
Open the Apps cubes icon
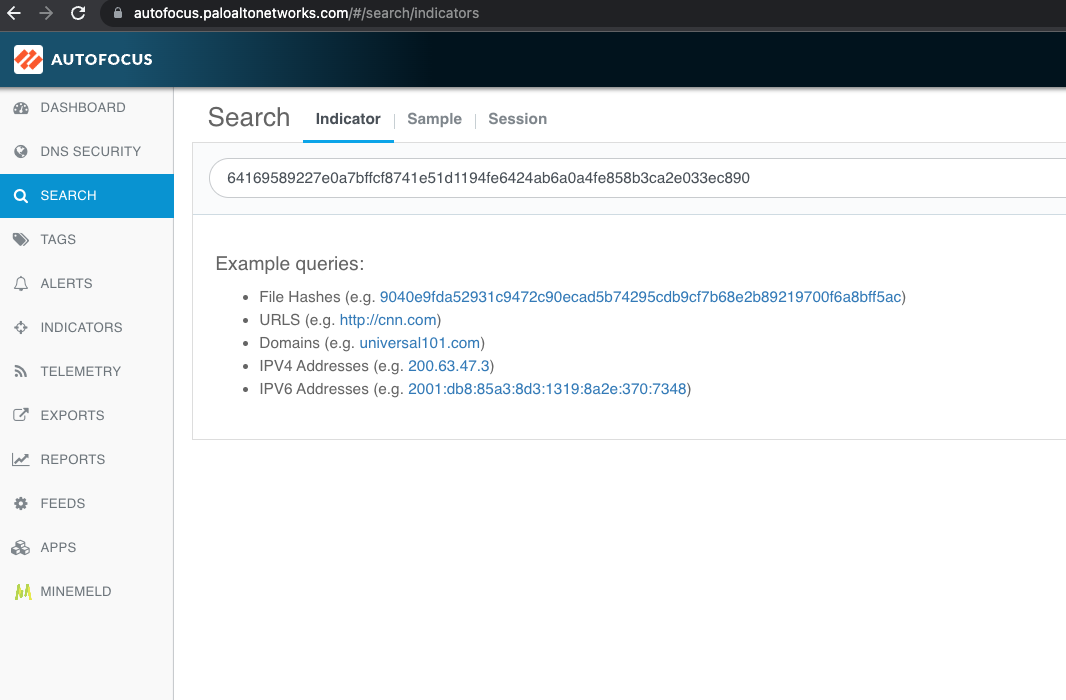click(x=20, y=548)
